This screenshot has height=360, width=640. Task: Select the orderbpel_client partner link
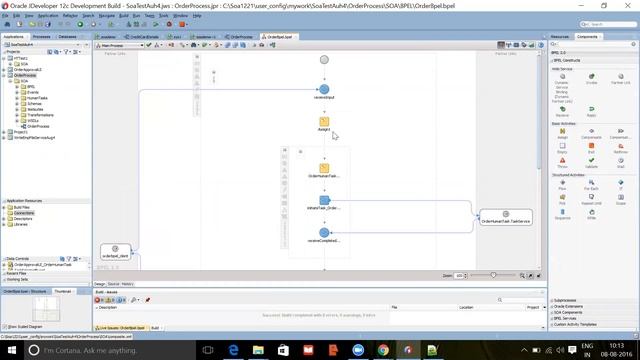tap(116, 251)
